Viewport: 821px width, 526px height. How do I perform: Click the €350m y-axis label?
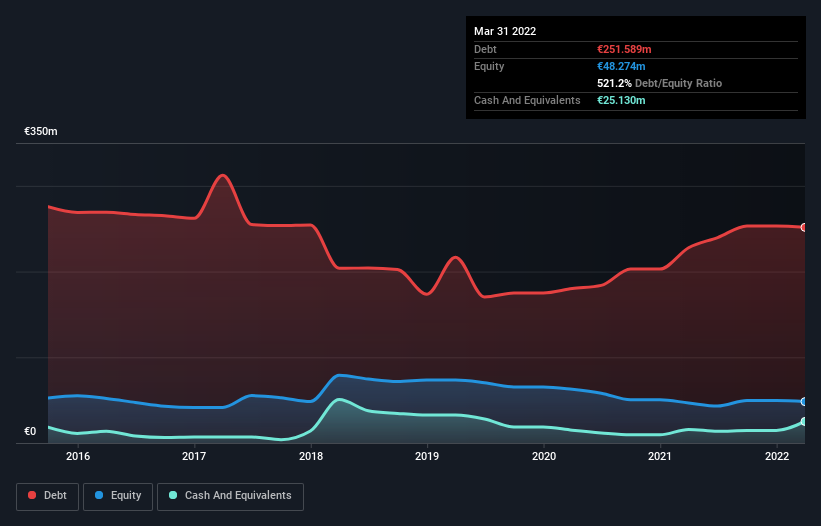coord(41,131)
